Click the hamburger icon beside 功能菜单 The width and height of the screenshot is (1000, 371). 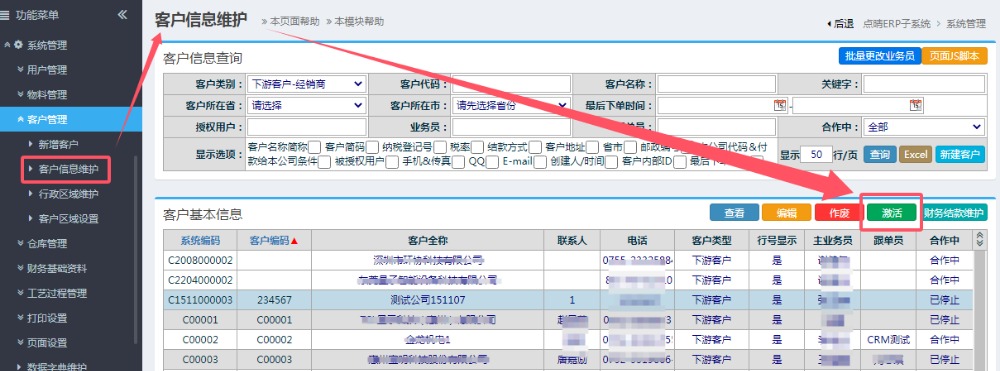(6, 15)
